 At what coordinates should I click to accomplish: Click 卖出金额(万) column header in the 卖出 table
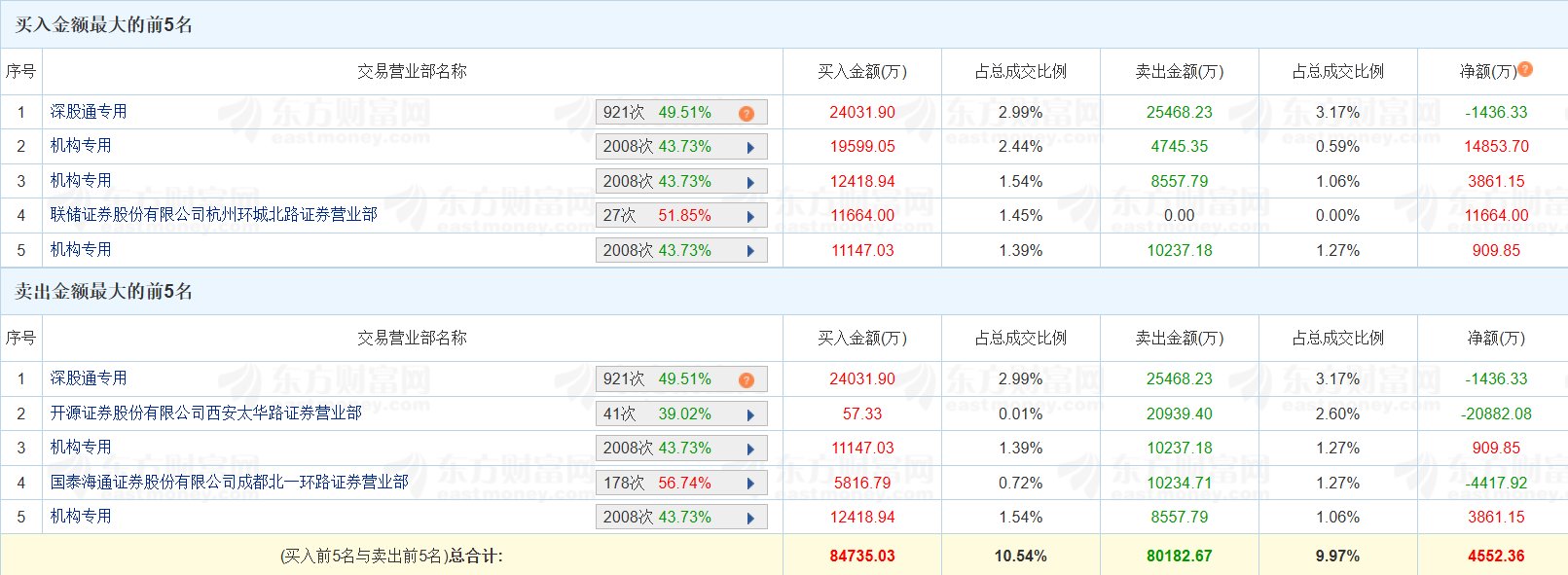pos(1179,338)
